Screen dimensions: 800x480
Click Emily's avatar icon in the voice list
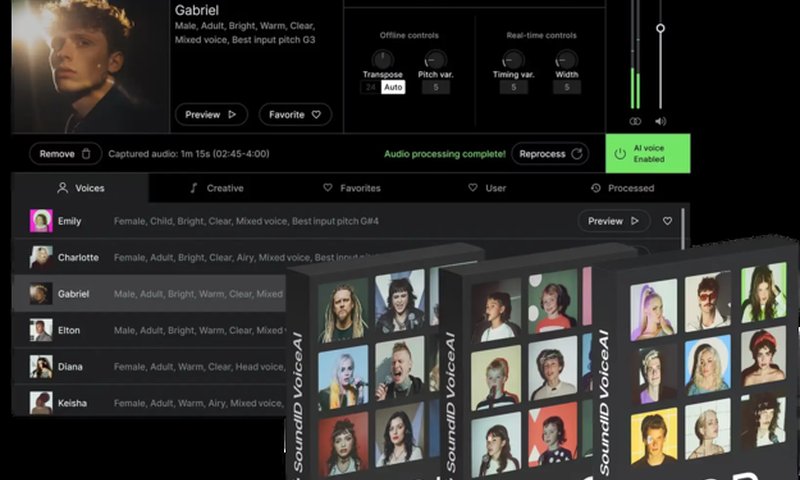41,221
